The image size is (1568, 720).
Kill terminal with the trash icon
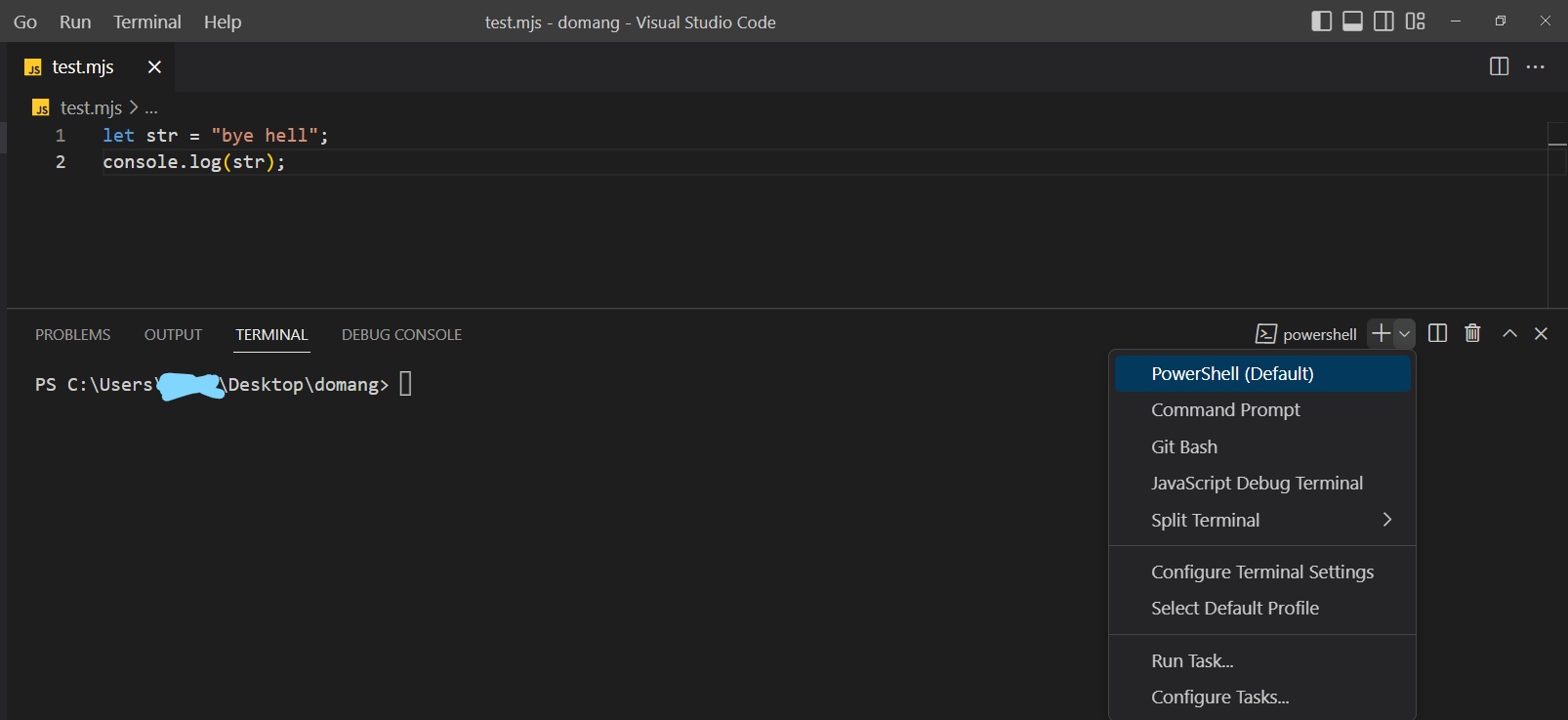pos(1472,333)
